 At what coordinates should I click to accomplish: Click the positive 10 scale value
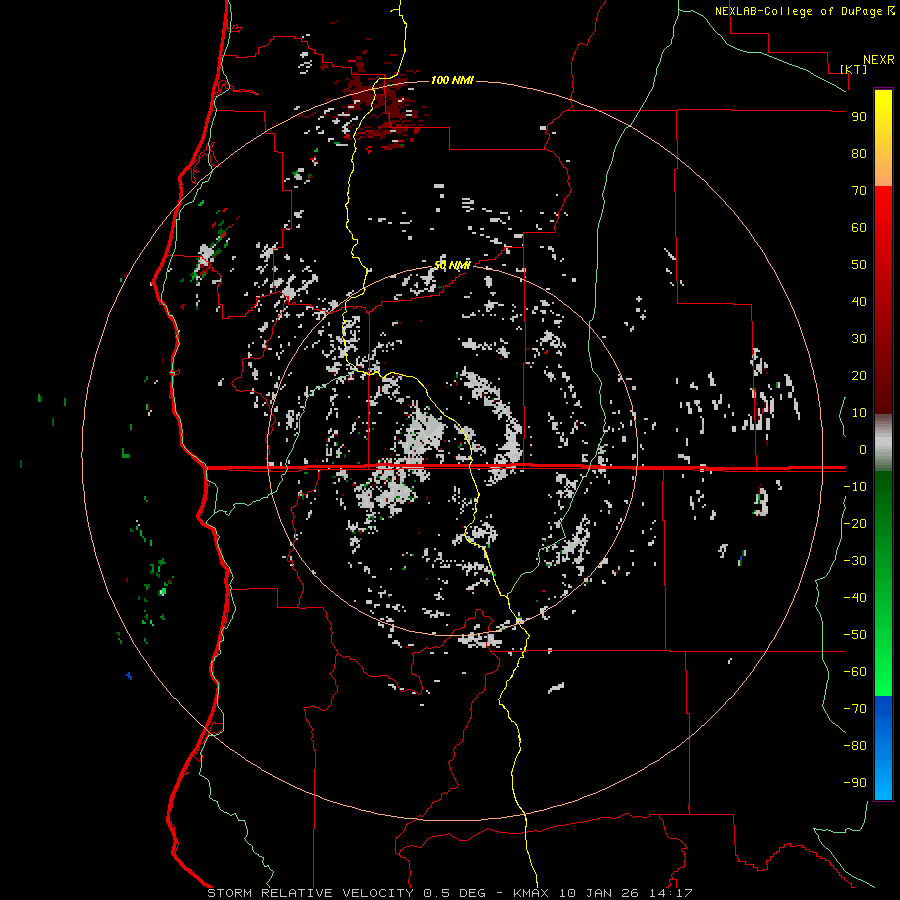[859, 413]
